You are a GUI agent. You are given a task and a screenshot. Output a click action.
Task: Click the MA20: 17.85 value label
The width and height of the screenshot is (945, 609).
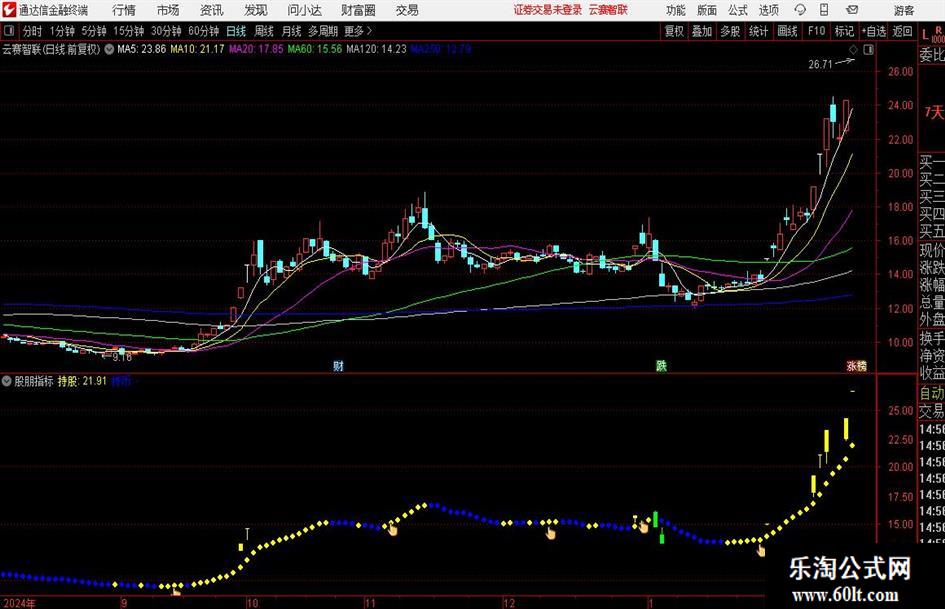(x=256, y=49)
